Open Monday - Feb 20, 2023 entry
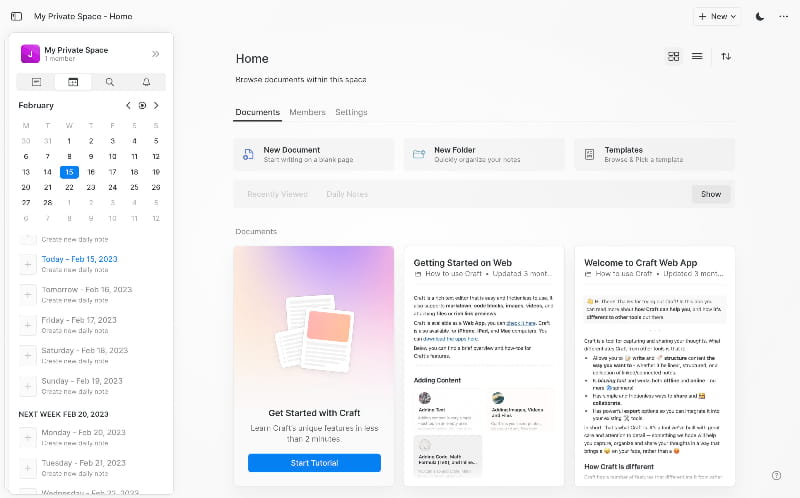 [83, 432]
